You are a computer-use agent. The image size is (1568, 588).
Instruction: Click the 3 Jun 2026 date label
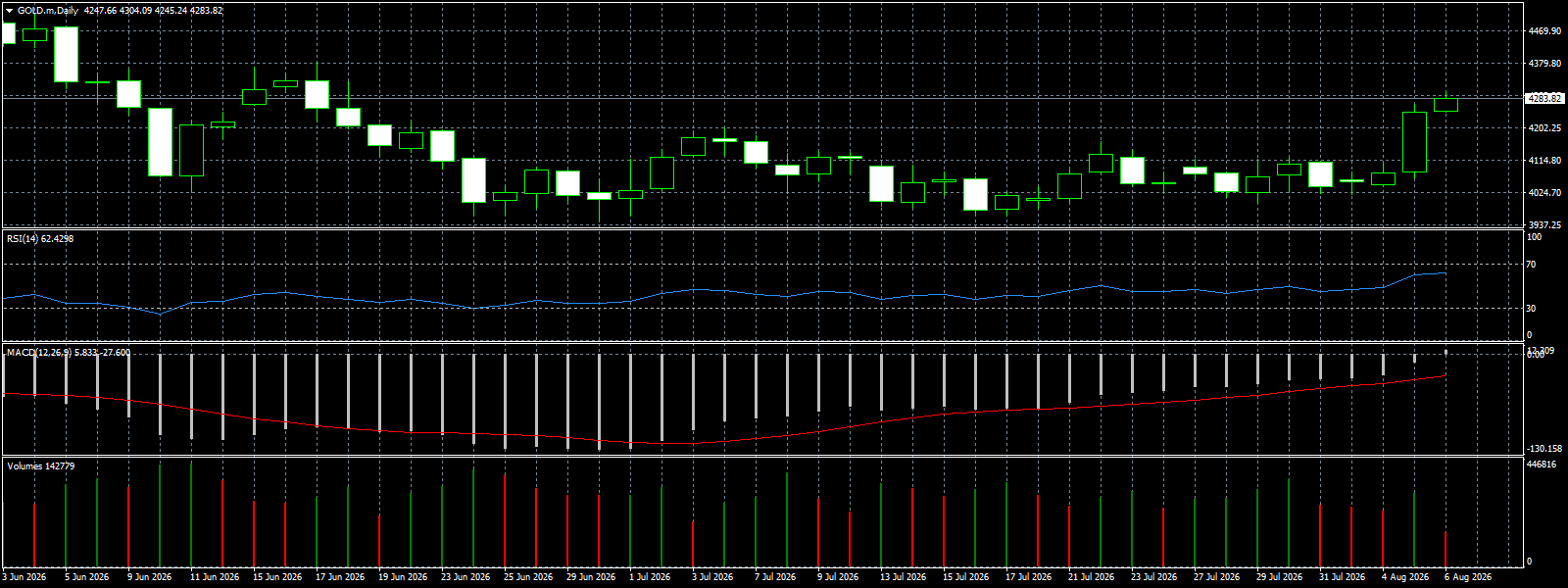pyautogui.click(x=24, y=577)
